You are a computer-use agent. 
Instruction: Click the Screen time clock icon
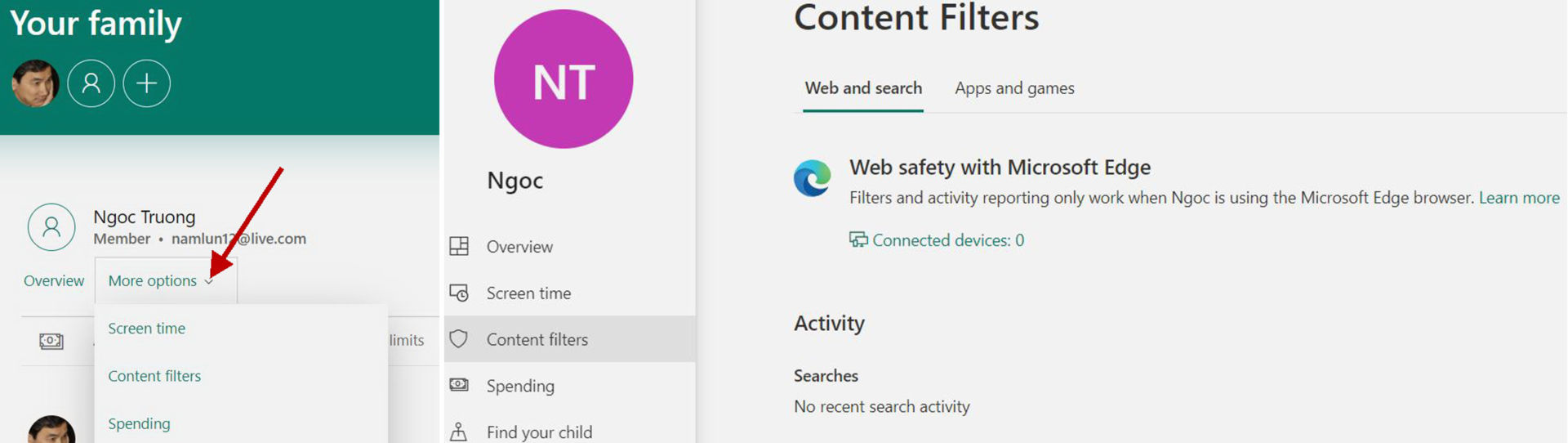[x=460, y=293]
